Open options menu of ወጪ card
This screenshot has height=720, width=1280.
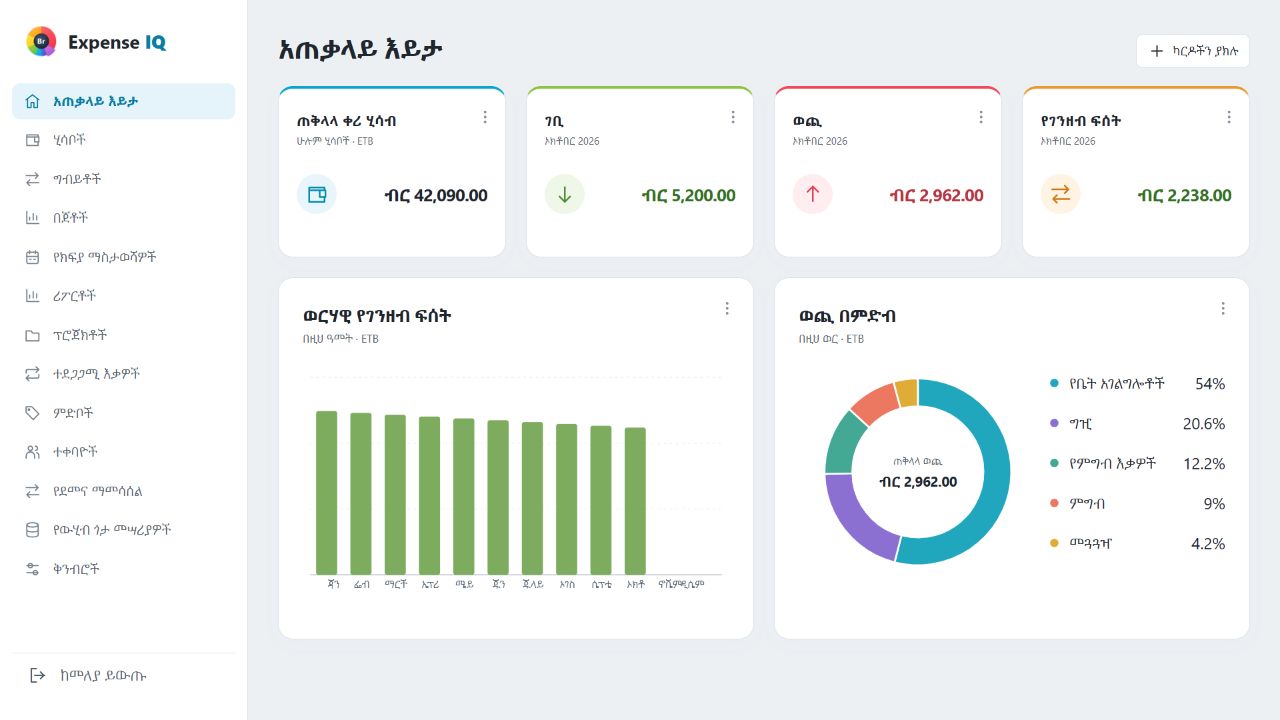981,117
